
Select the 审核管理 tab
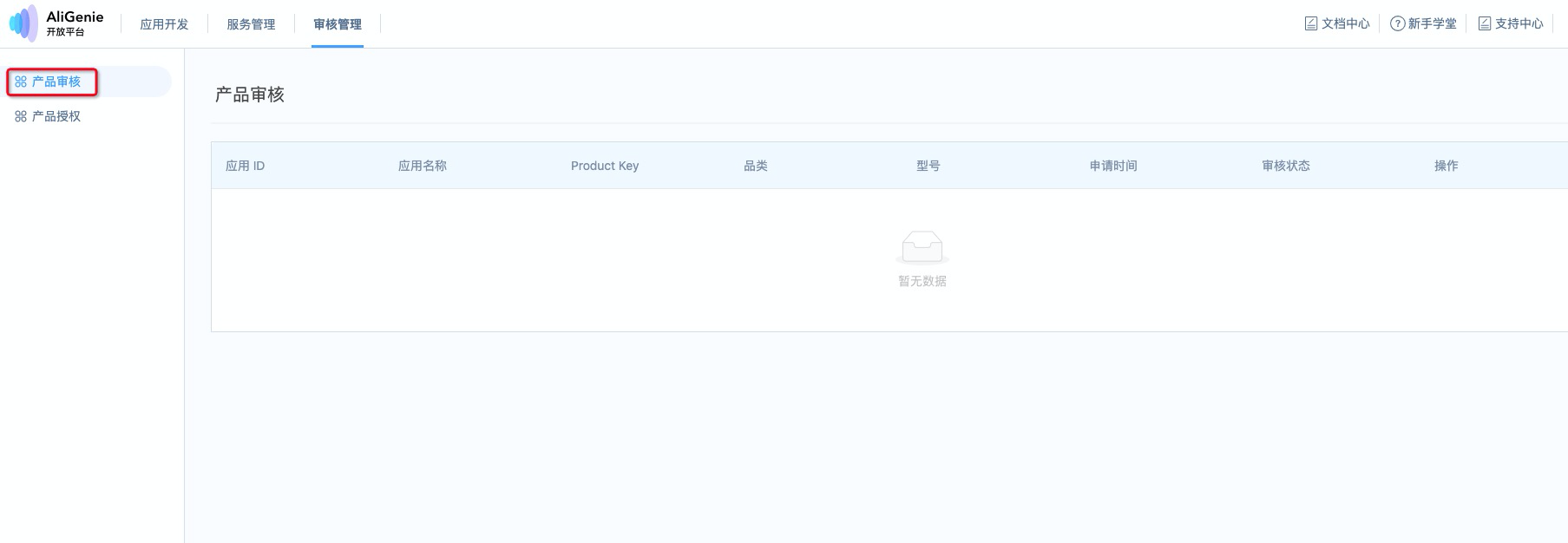tap(338, 24)
